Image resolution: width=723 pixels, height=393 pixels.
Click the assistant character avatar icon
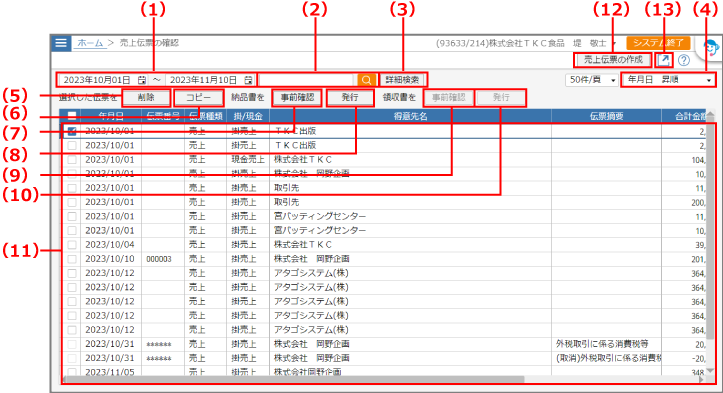(711, 48)
